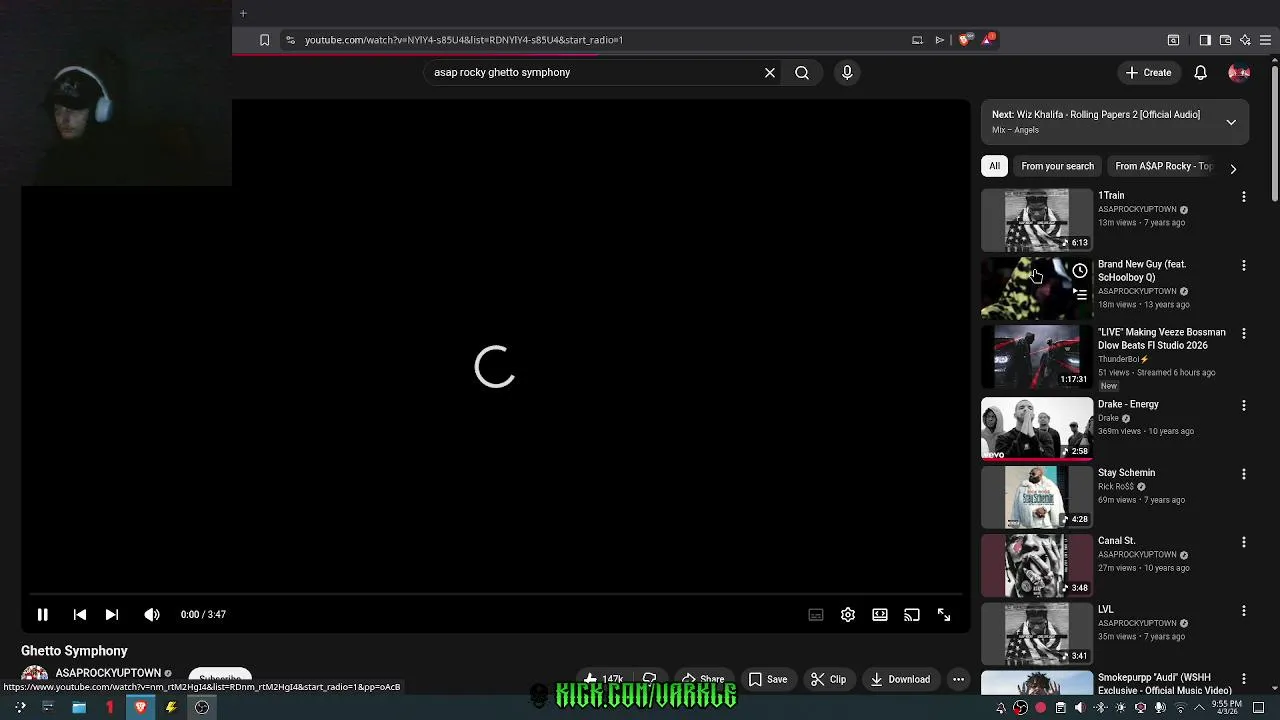
Task: Collapse the Mix – Angels playlist panel
Action: coord(1231,122)
